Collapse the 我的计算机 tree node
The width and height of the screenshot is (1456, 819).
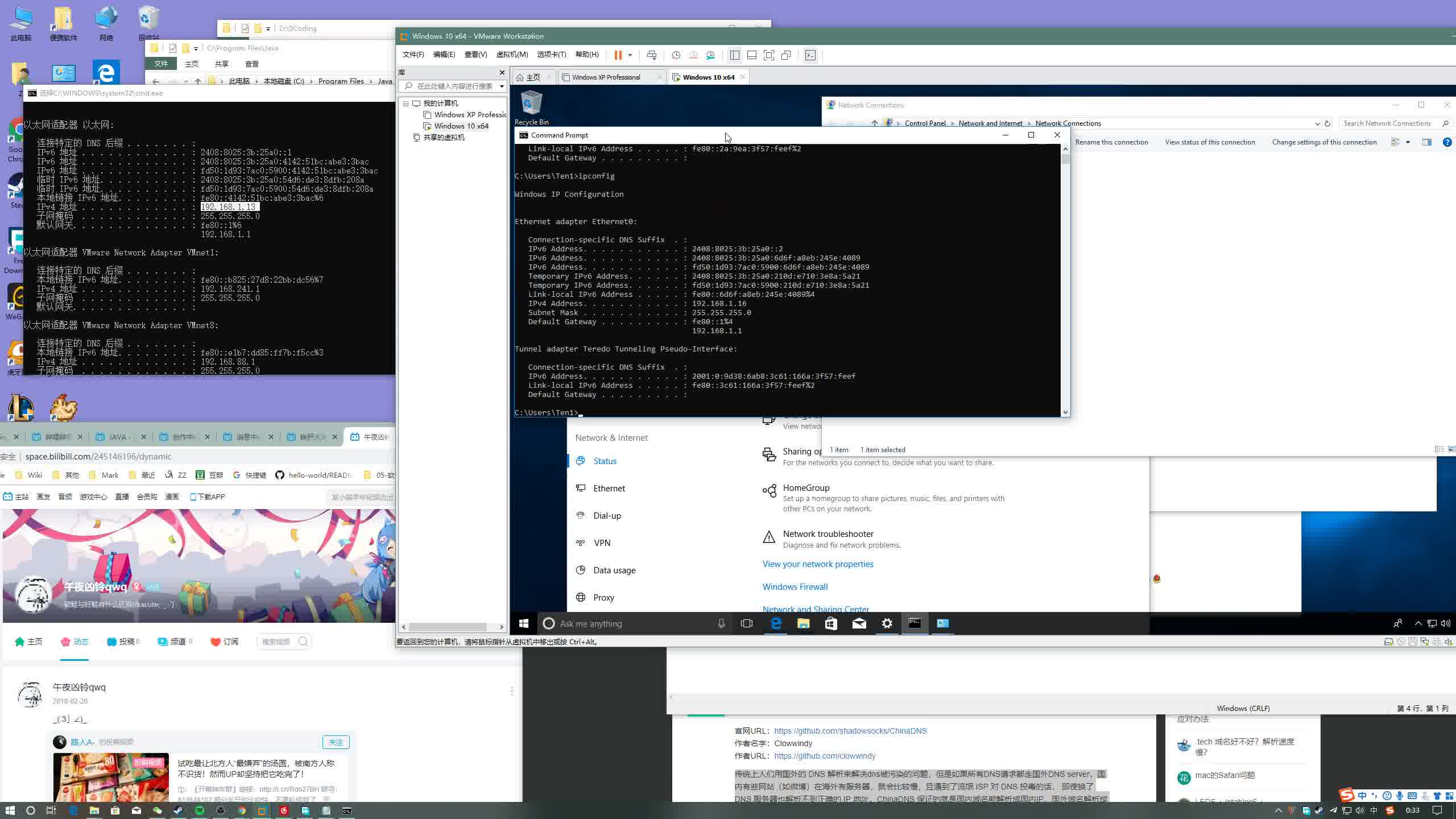coord(406,104)
